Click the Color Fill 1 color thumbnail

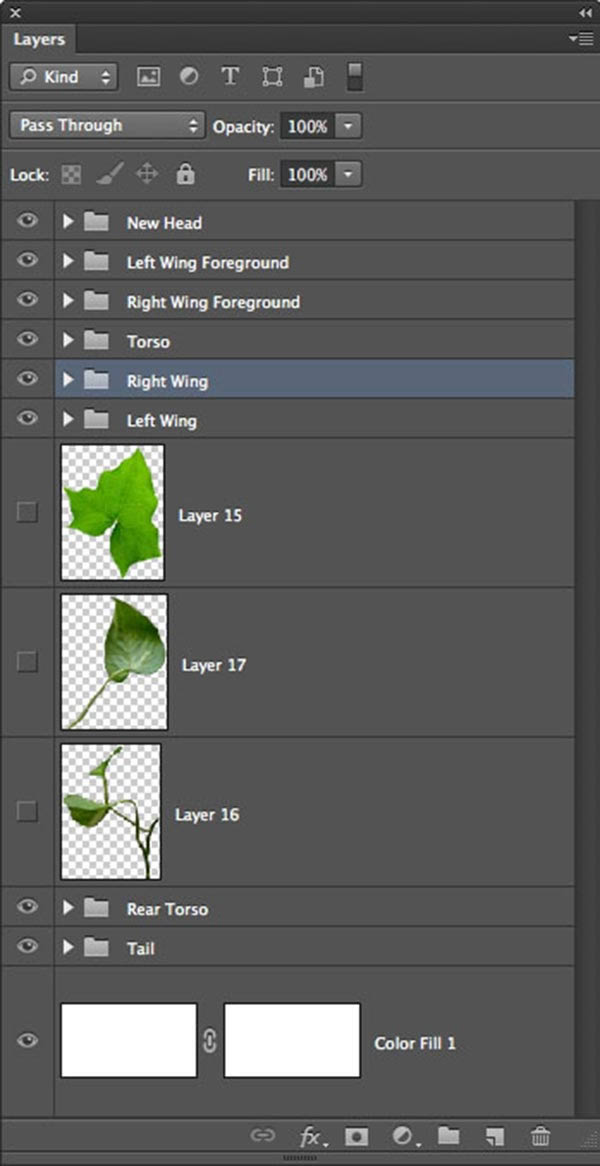(129, 1041)
